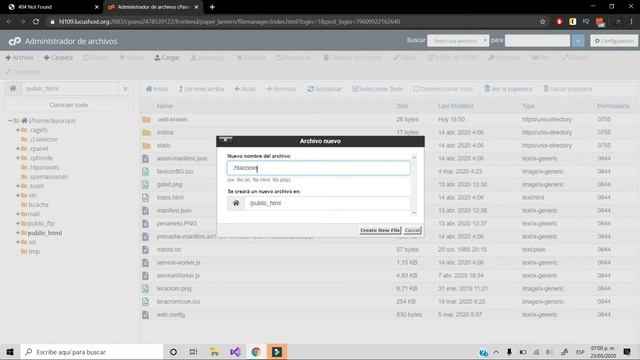640x360 pixels.
Task: Open a new browser tab
Action: 212,7
